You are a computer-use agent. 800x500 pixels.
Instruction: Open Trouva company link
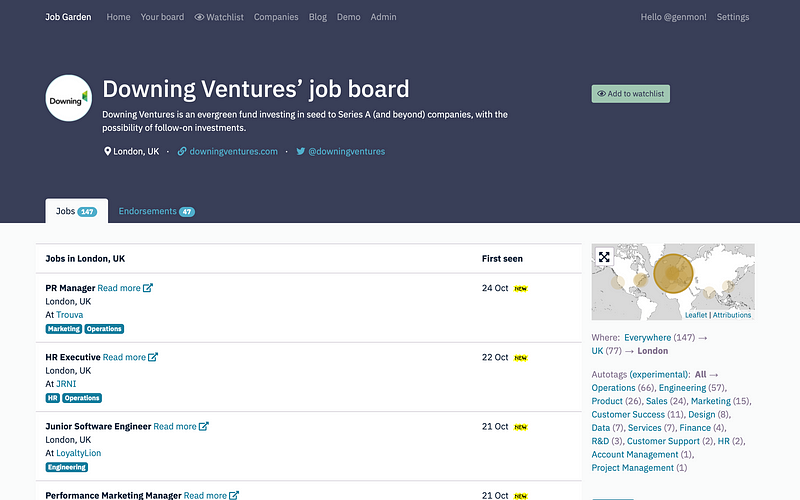point(69,315)
